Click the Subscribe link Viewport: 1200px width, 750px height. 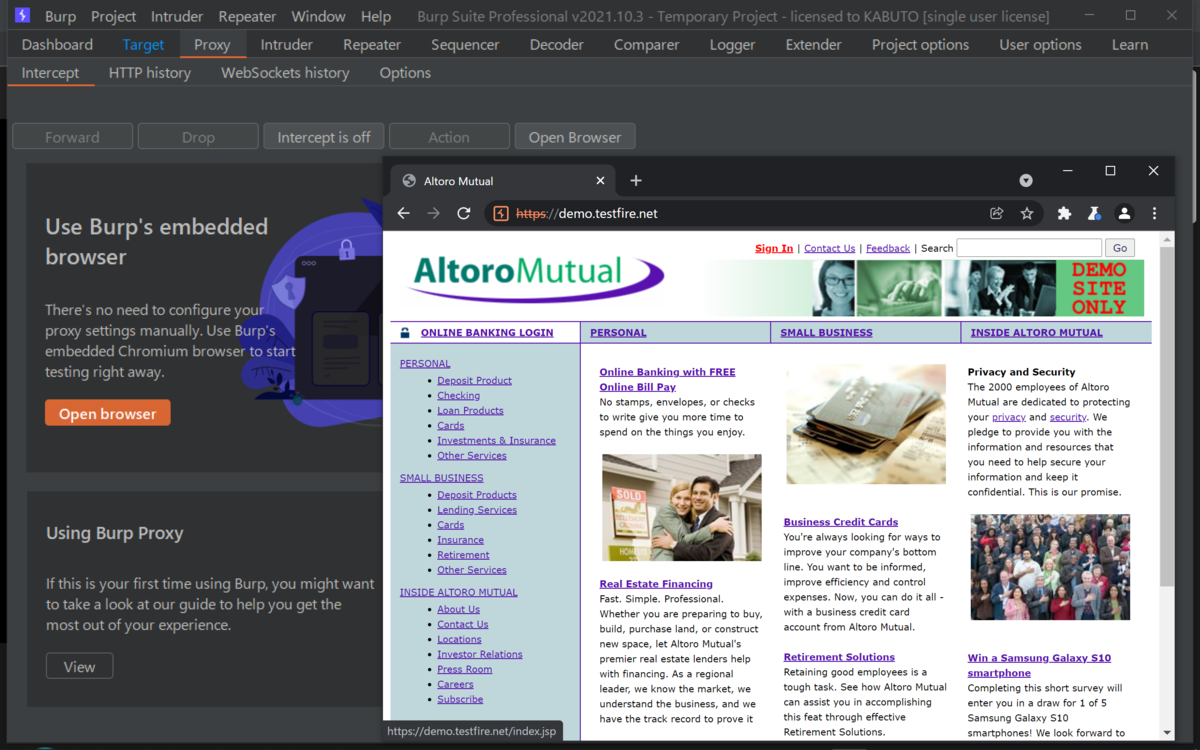[x=460, y=700]
